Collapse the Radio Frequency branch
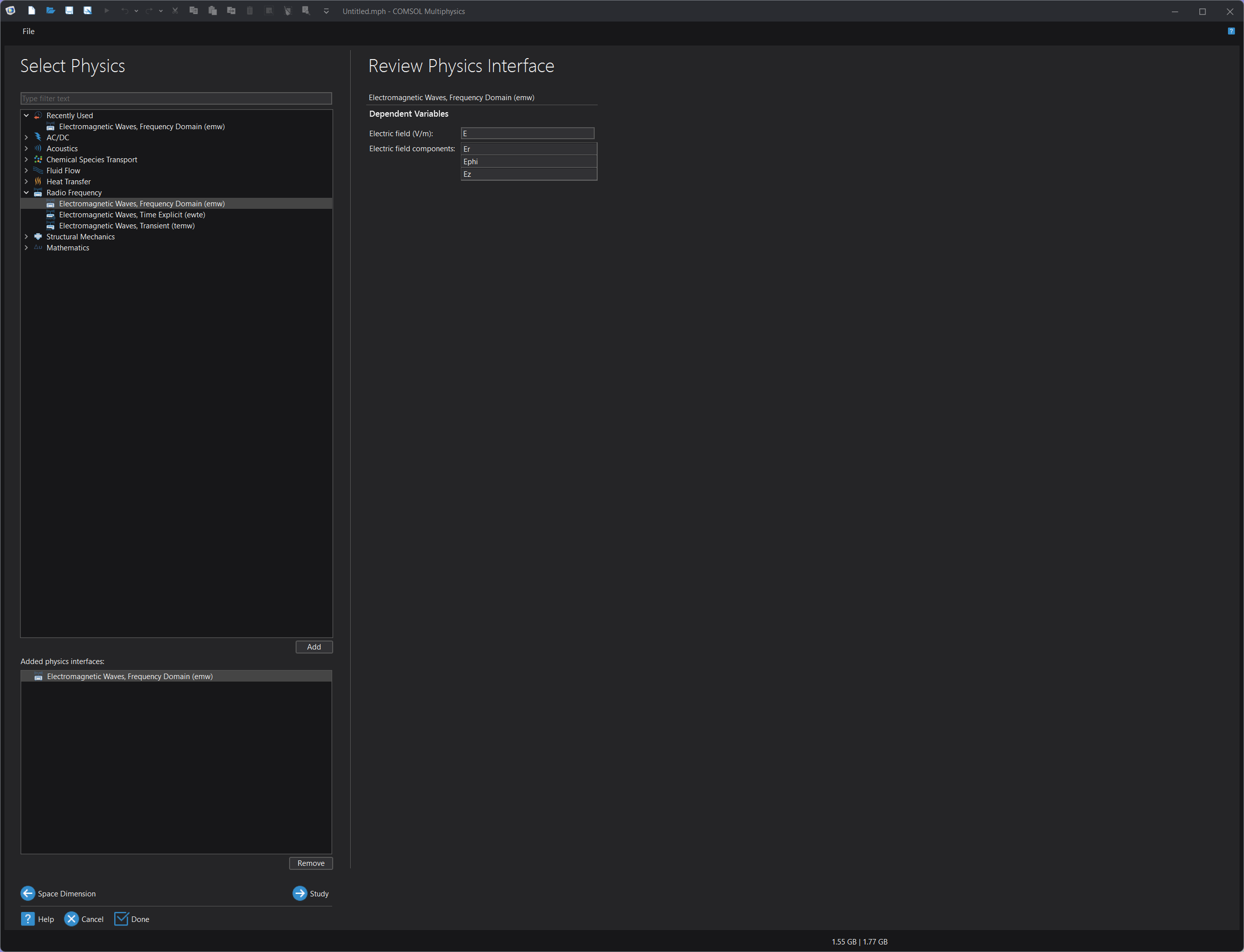Screen dimensions: 1244x952 click(x=26, y=193)
